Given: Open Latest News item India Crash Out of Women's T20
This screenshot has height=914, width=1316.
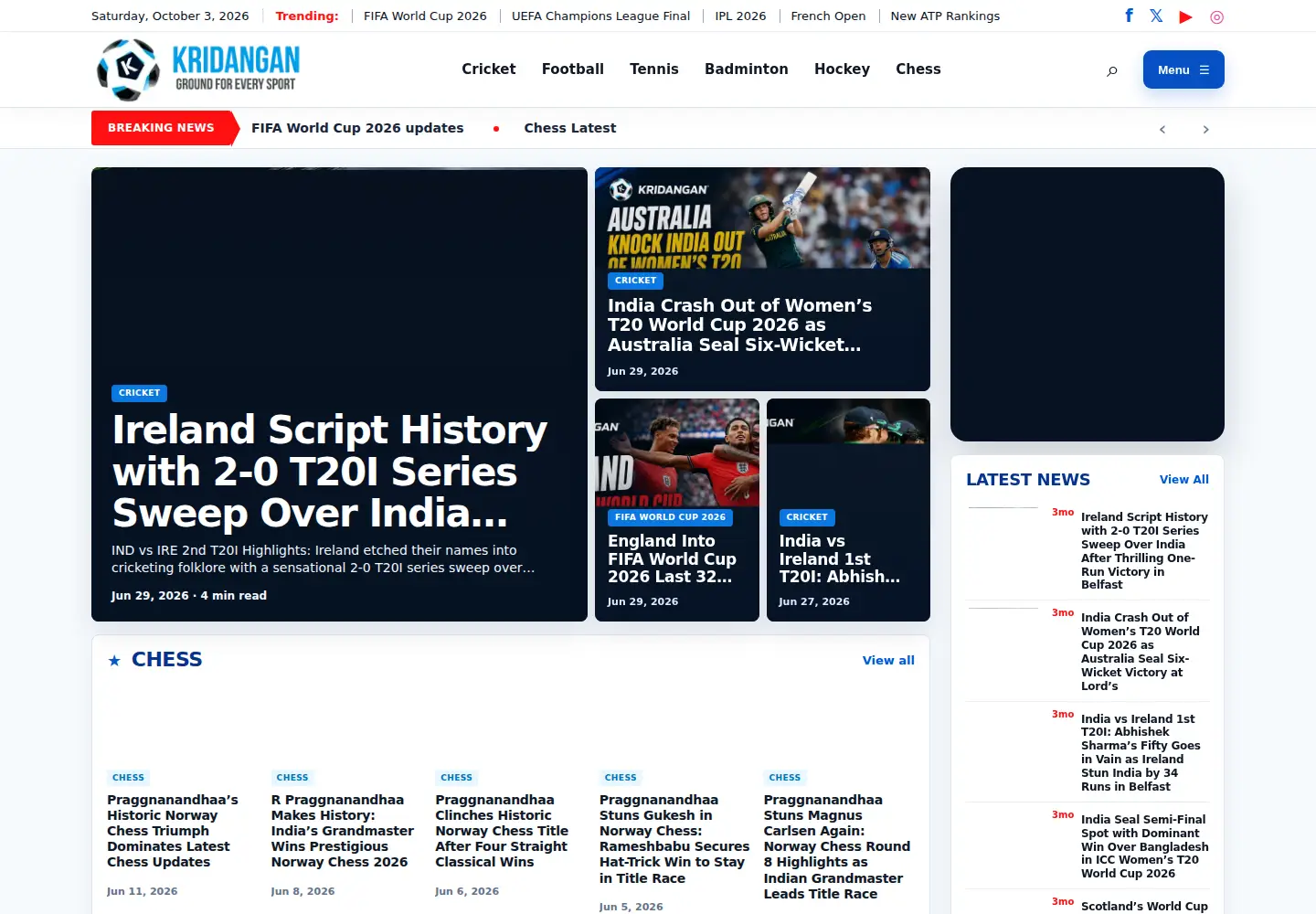Looking at the screenshot, I should (x=1140, y=652).
